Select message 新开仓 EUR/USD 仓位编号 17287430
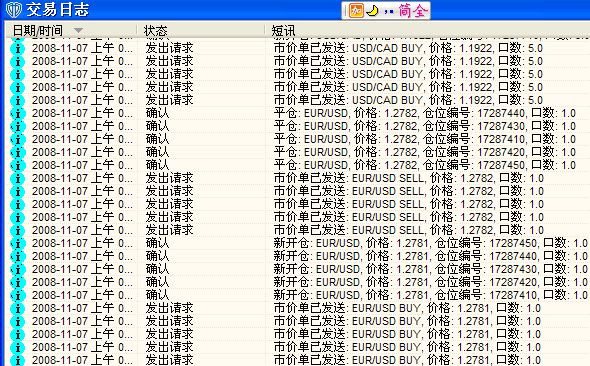590x366 pixels. (431, 269)
